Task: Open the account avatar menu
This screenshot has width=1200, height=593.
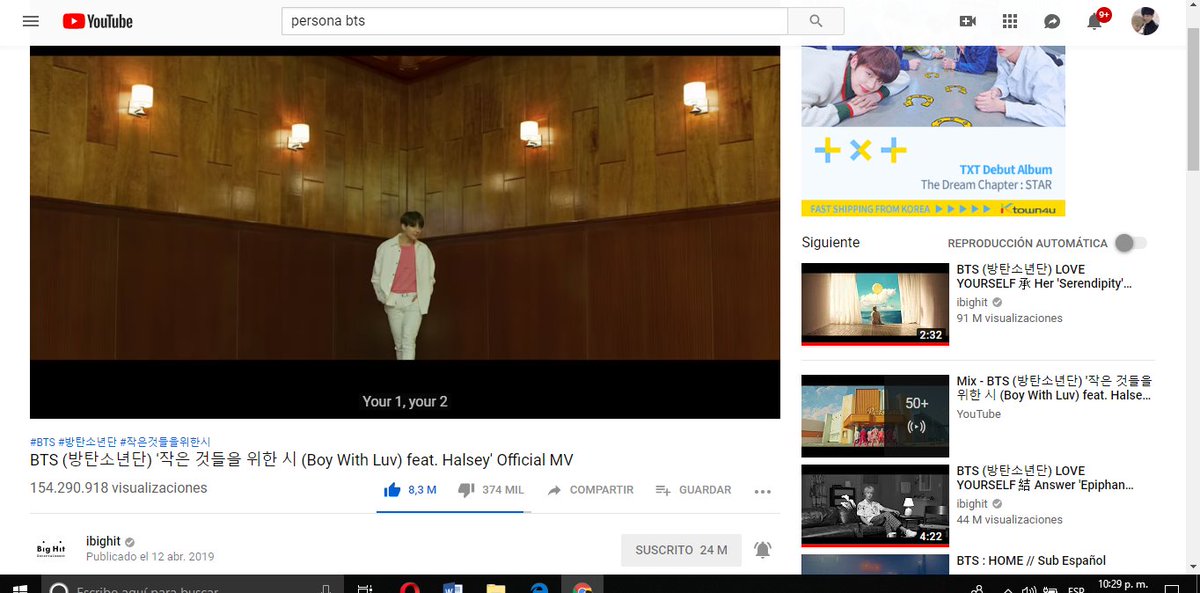Action: click(x=1145, y=21)
